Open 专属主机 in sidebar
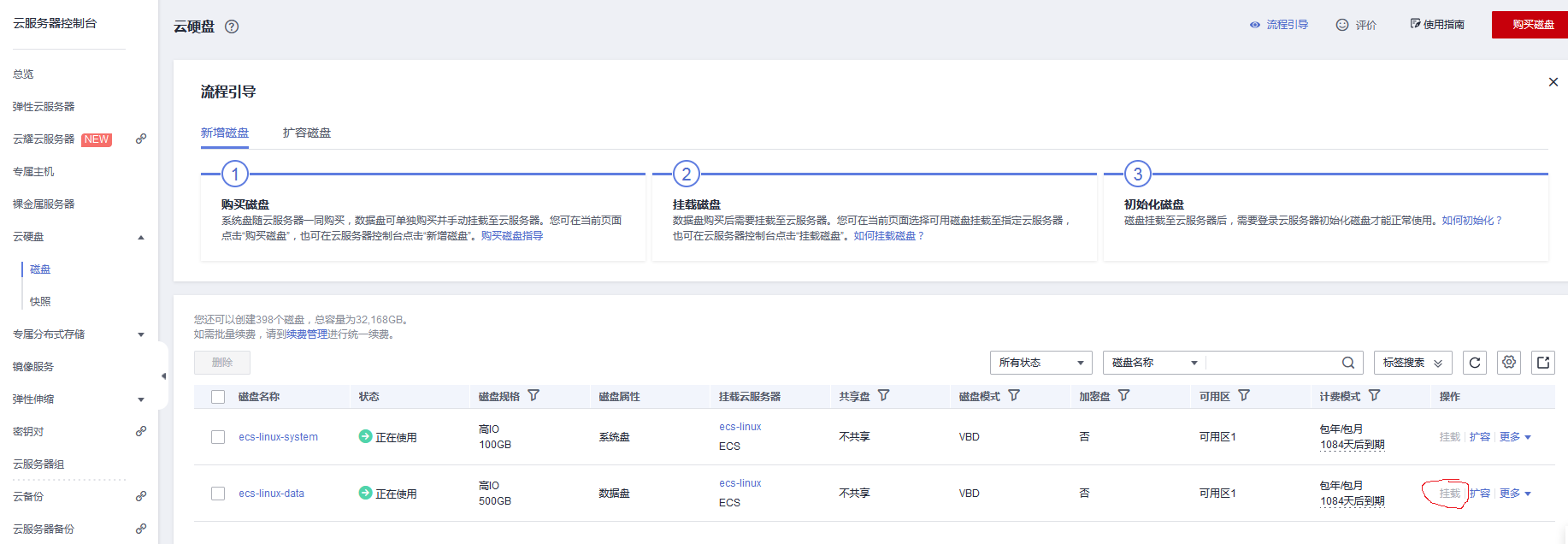 click(x=33, y=172)
